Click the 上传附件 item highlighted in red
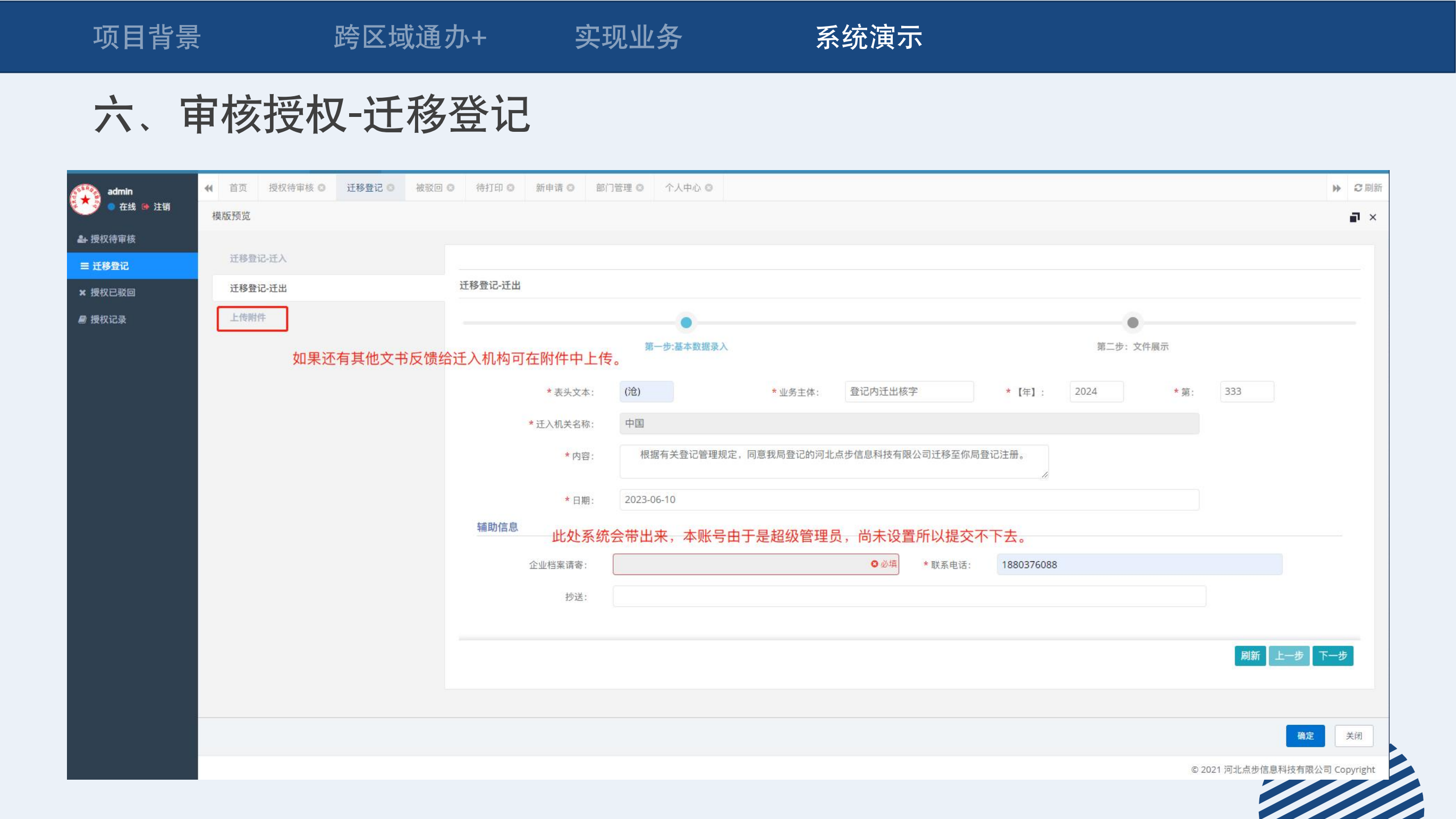This screenshot has width=1456, height=819. tap(248, 318)
